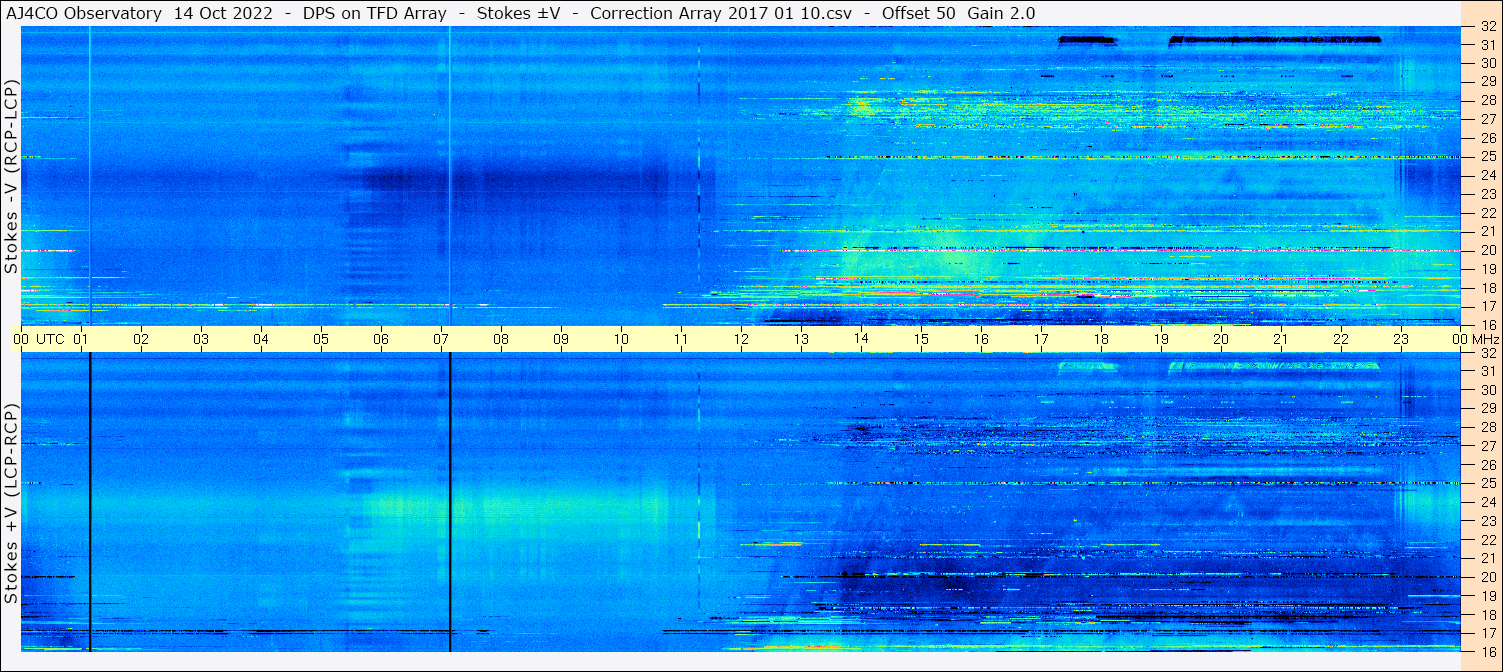1503x672 pixels.
Task: Click the 18 MHz label of the Stokes -V panel
Action: (x=1488, y=288)
